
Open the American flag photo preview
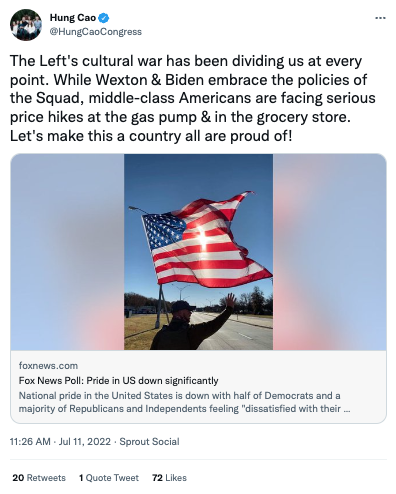click(x=198, y=252)
